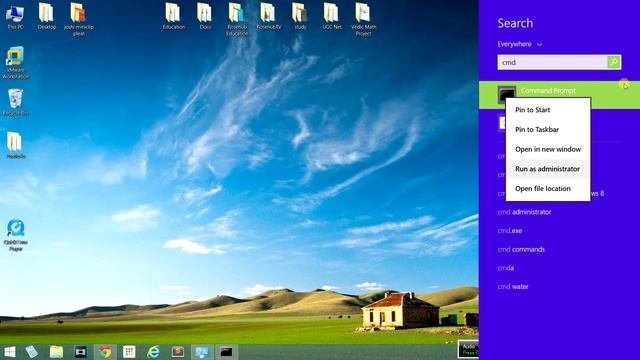This screenshot has width=640, height=360.
Task: Open the UGC Net folder
Action: tap(331, 16)
